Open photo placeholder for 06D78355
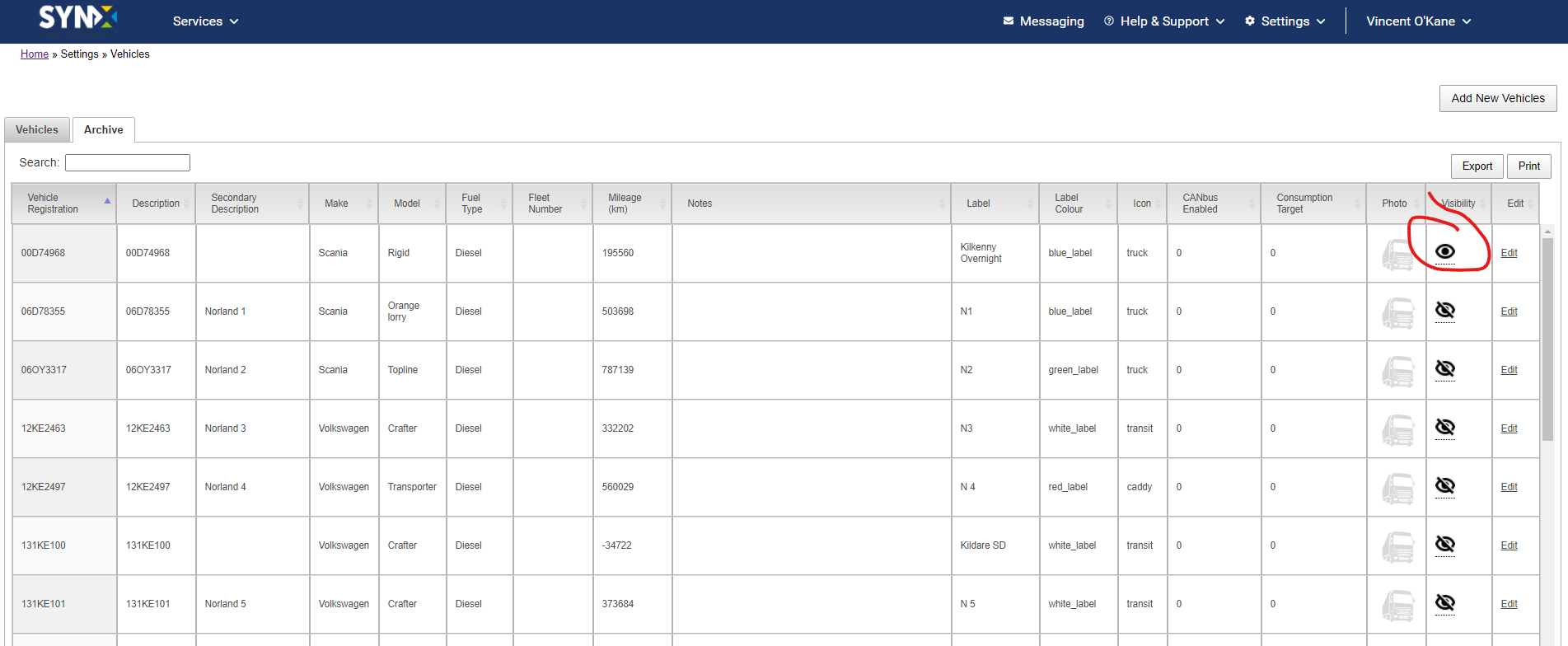This screenshot has width=1568, height=646. pos(1397,312)
